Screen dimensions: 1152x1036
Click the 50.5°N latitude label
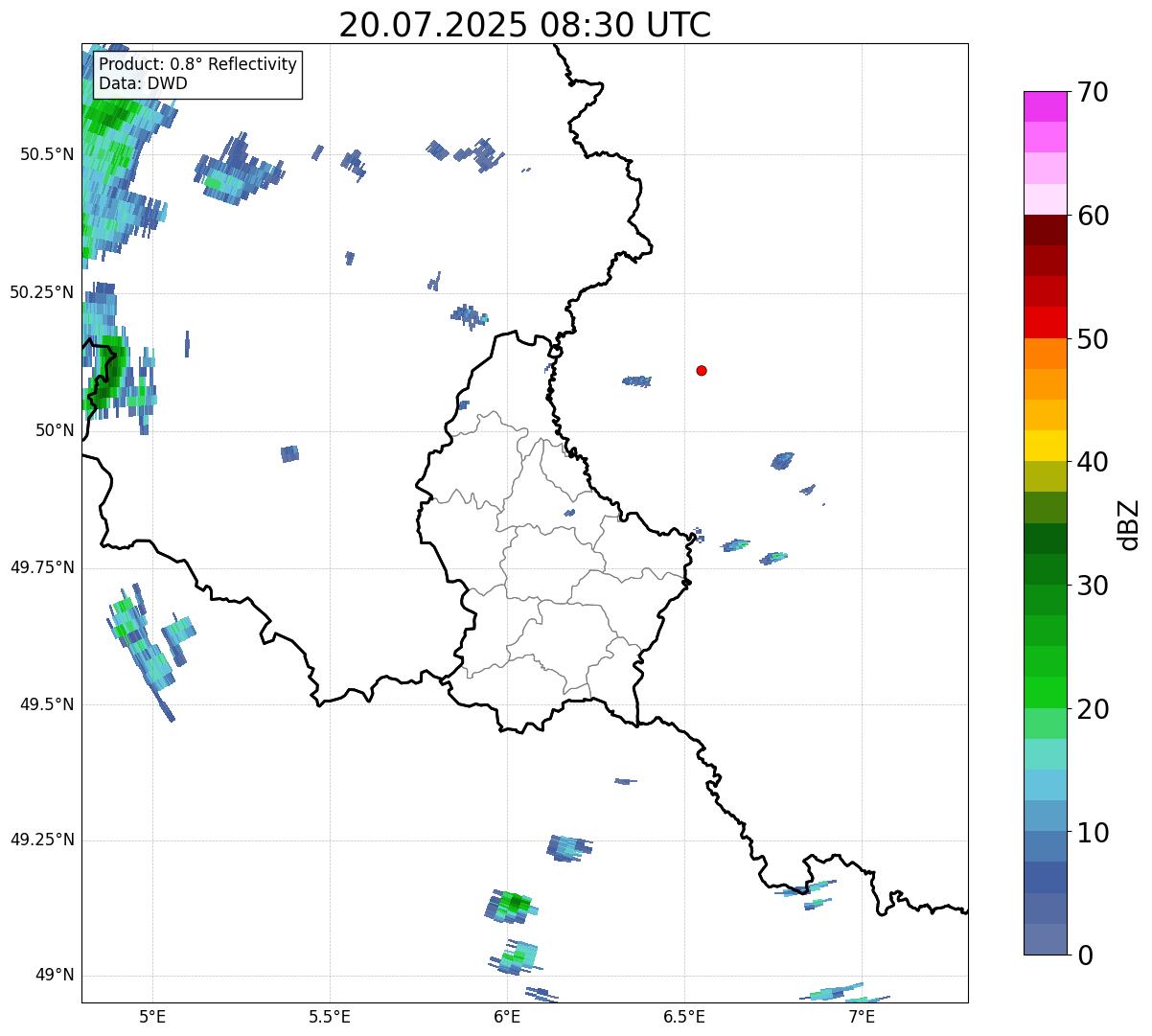[47, 154]
